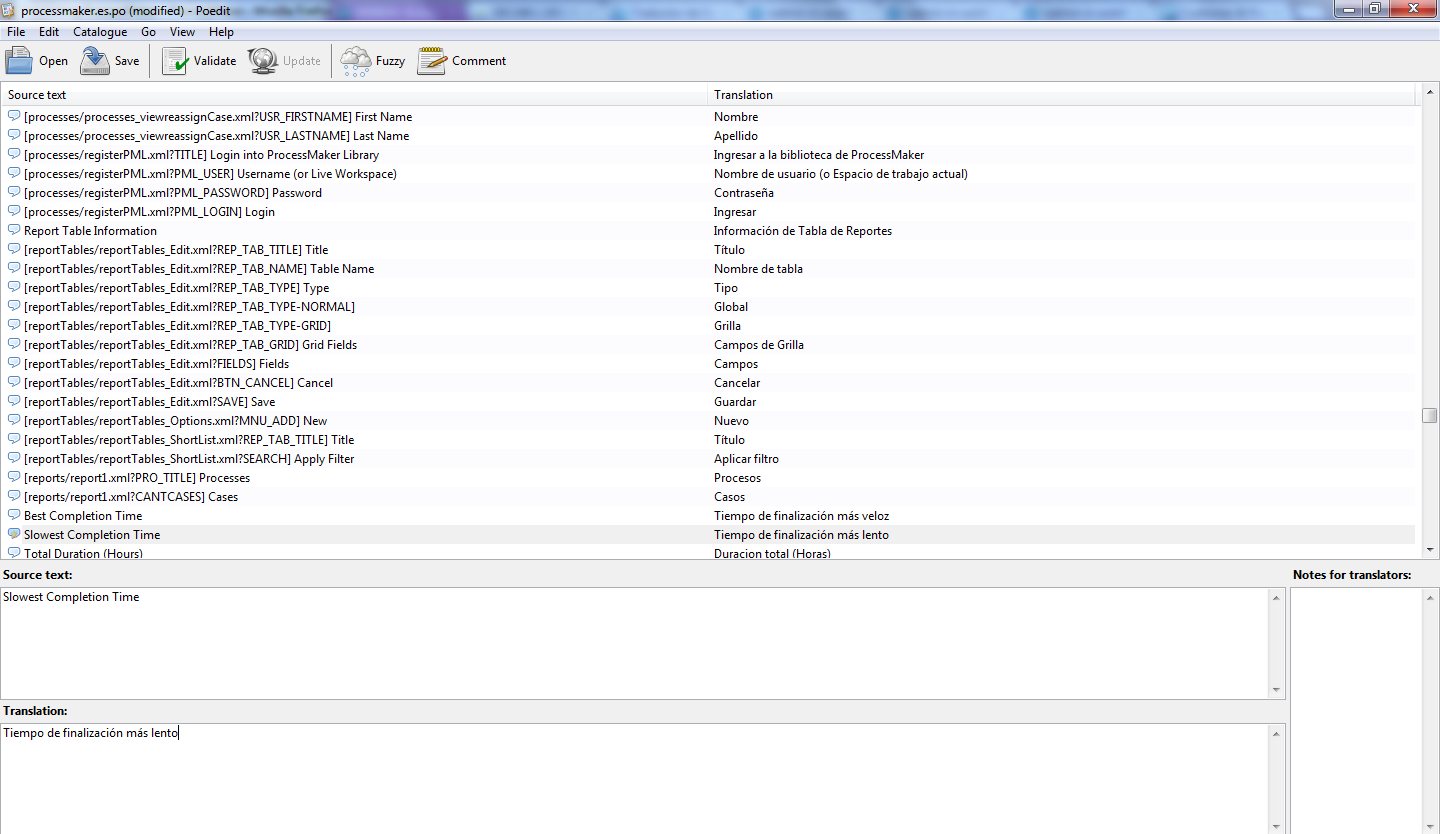
Task: Select the 'Total Duration (Hours)' row
Action: pos(83,553)
